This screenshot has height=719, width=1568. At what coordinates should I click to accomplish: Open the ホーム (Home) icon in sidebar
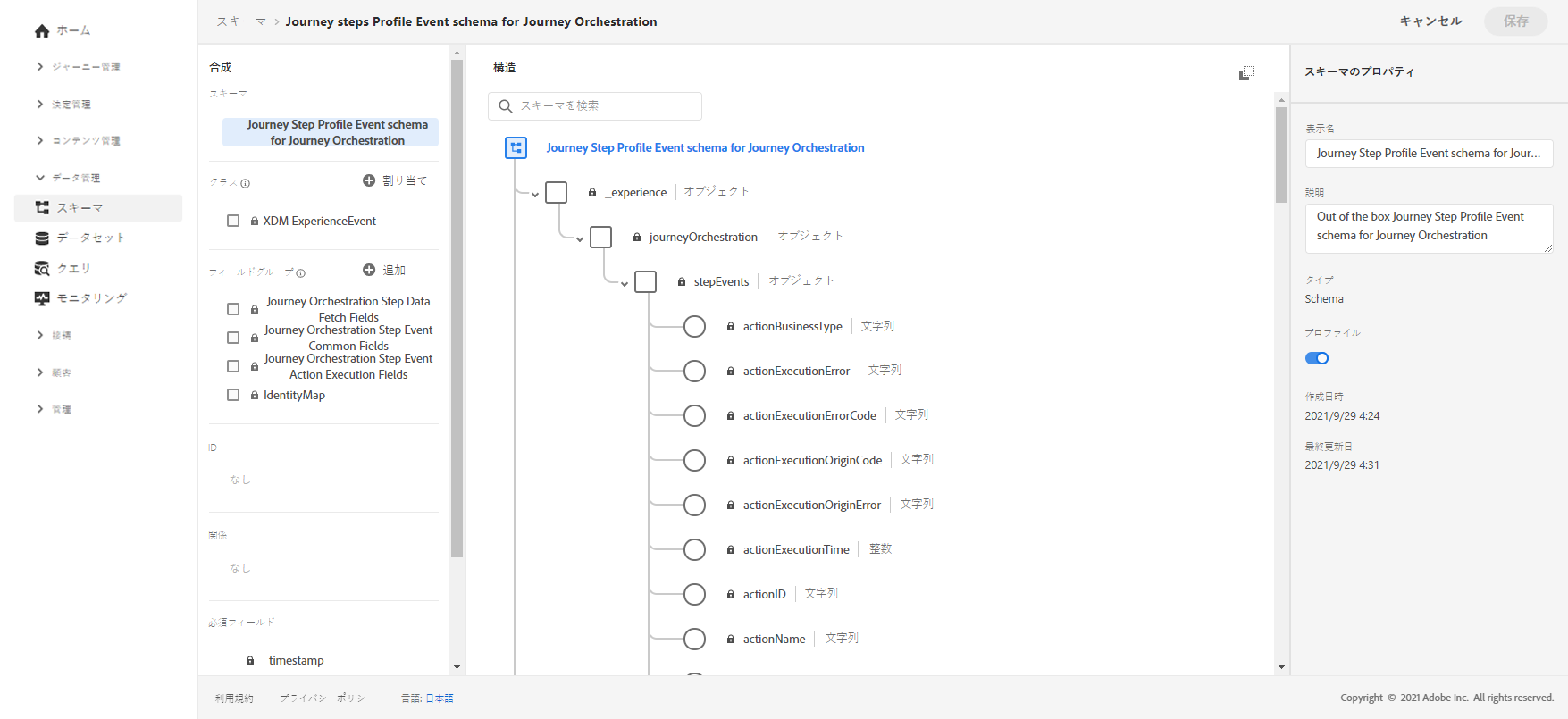click(x=42, y=31)
